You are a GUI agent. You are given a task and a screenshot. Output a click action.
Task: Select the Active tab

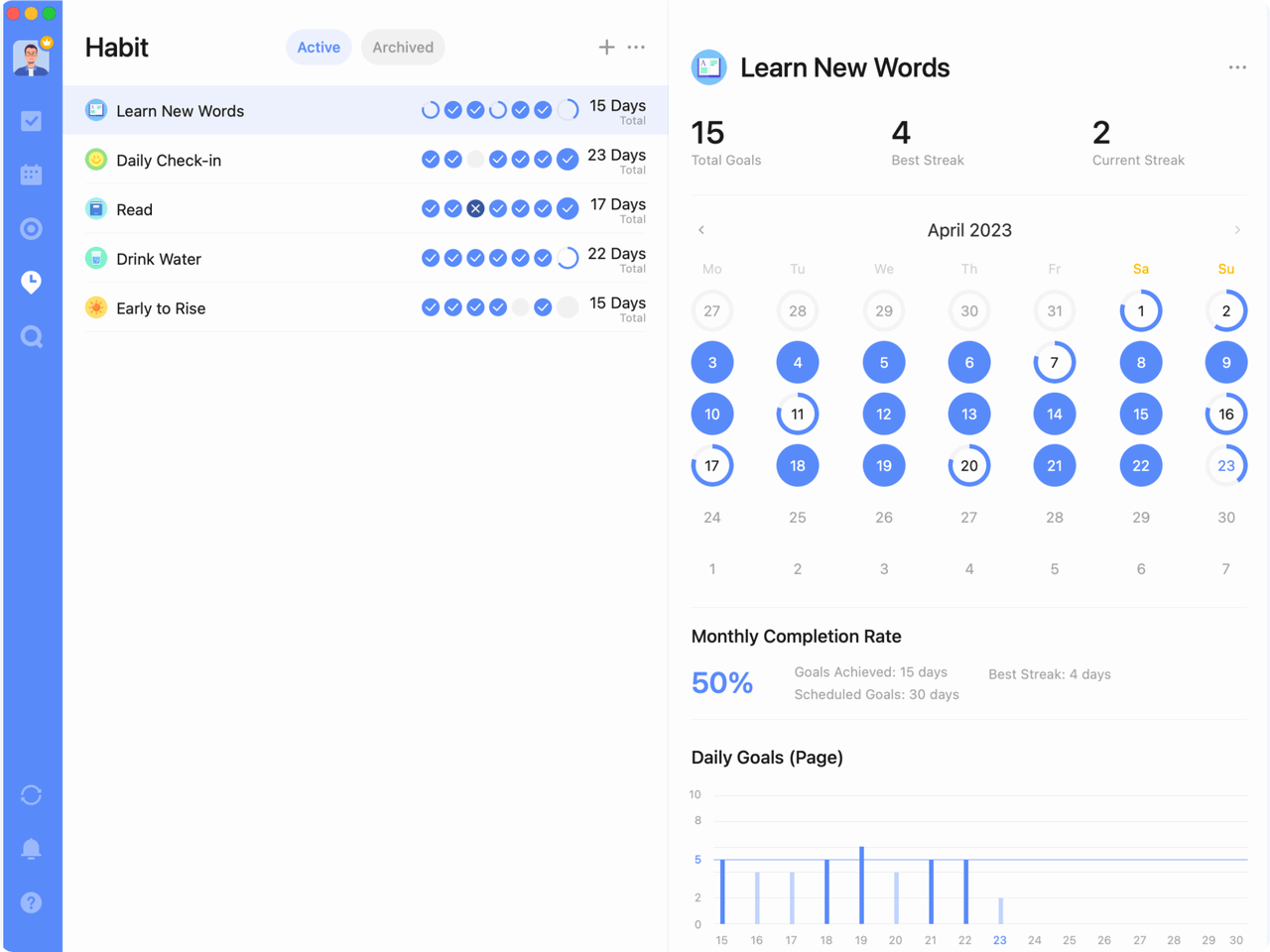click(x=318, y=47)
